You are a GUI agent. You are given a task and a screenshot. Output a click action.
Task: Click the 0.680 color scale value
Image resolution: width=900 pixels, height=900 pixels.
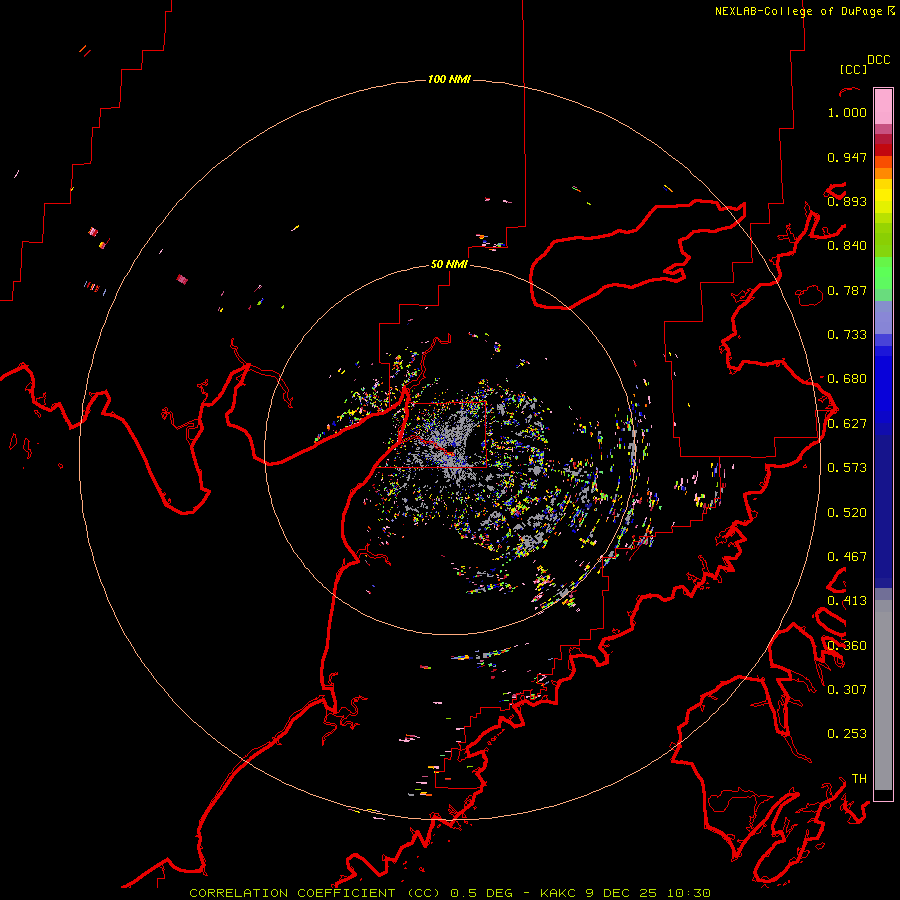pyautogui.click(x=847, y=379)
